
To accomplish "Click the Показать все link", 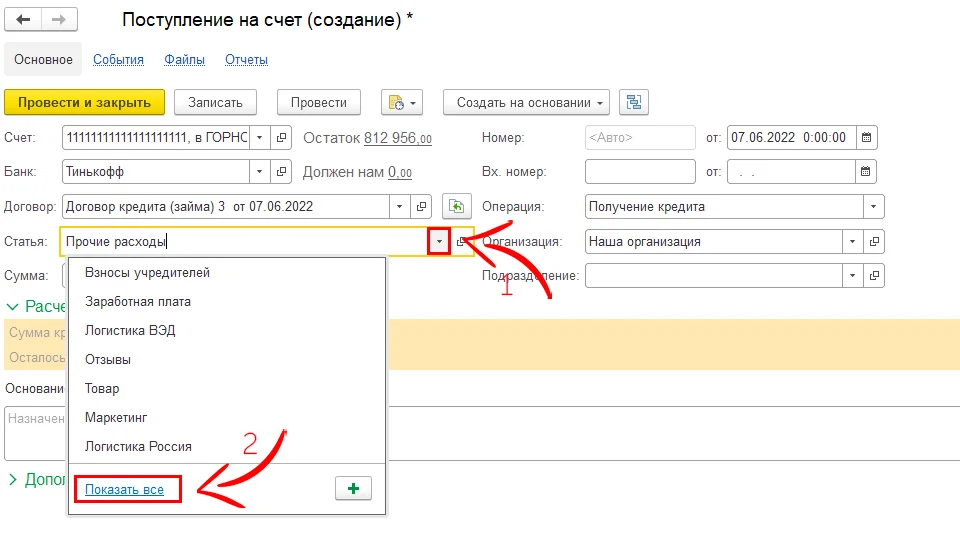I will (124, 489).
